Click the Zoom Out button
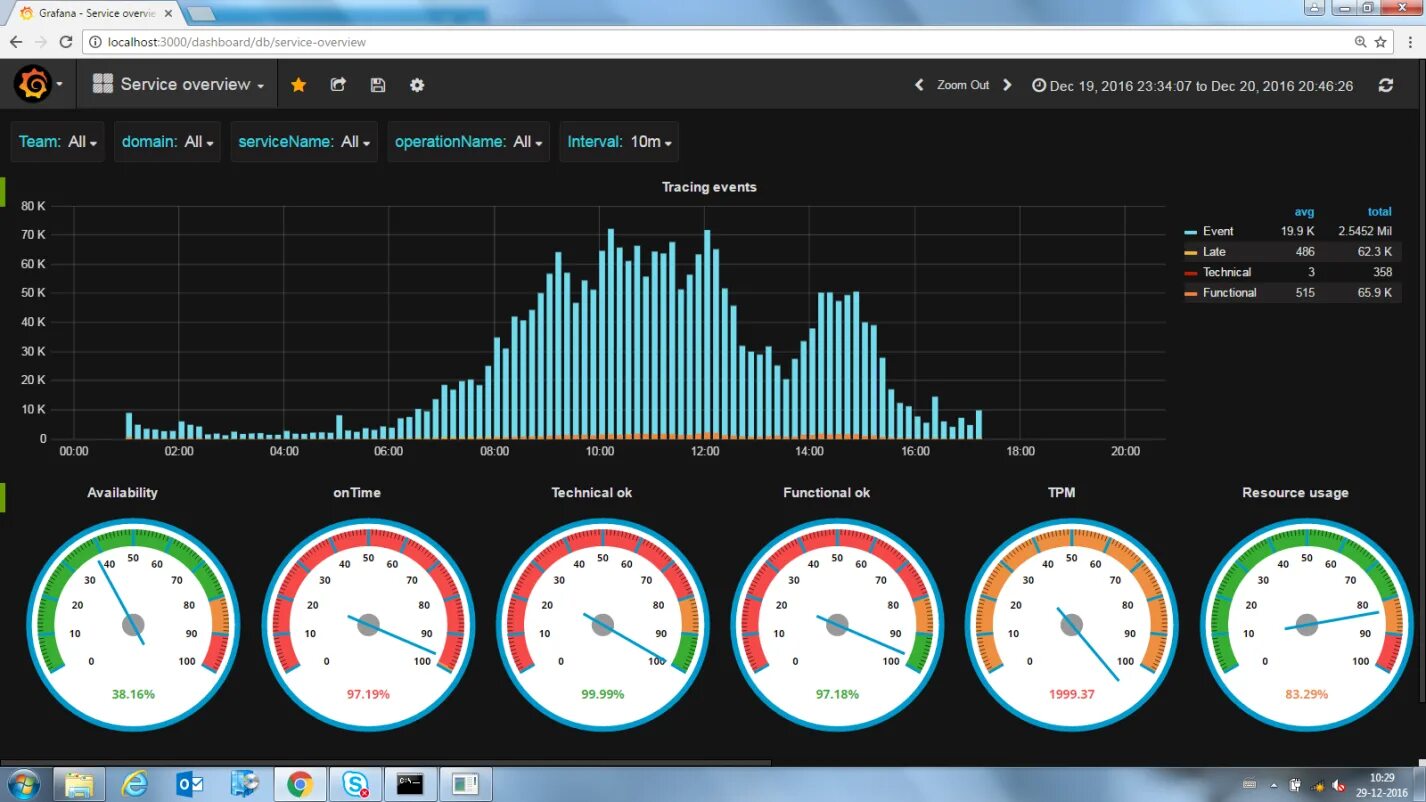This screenshot has width=1426, height=802. pyautogui.click(x=962, y=85)
